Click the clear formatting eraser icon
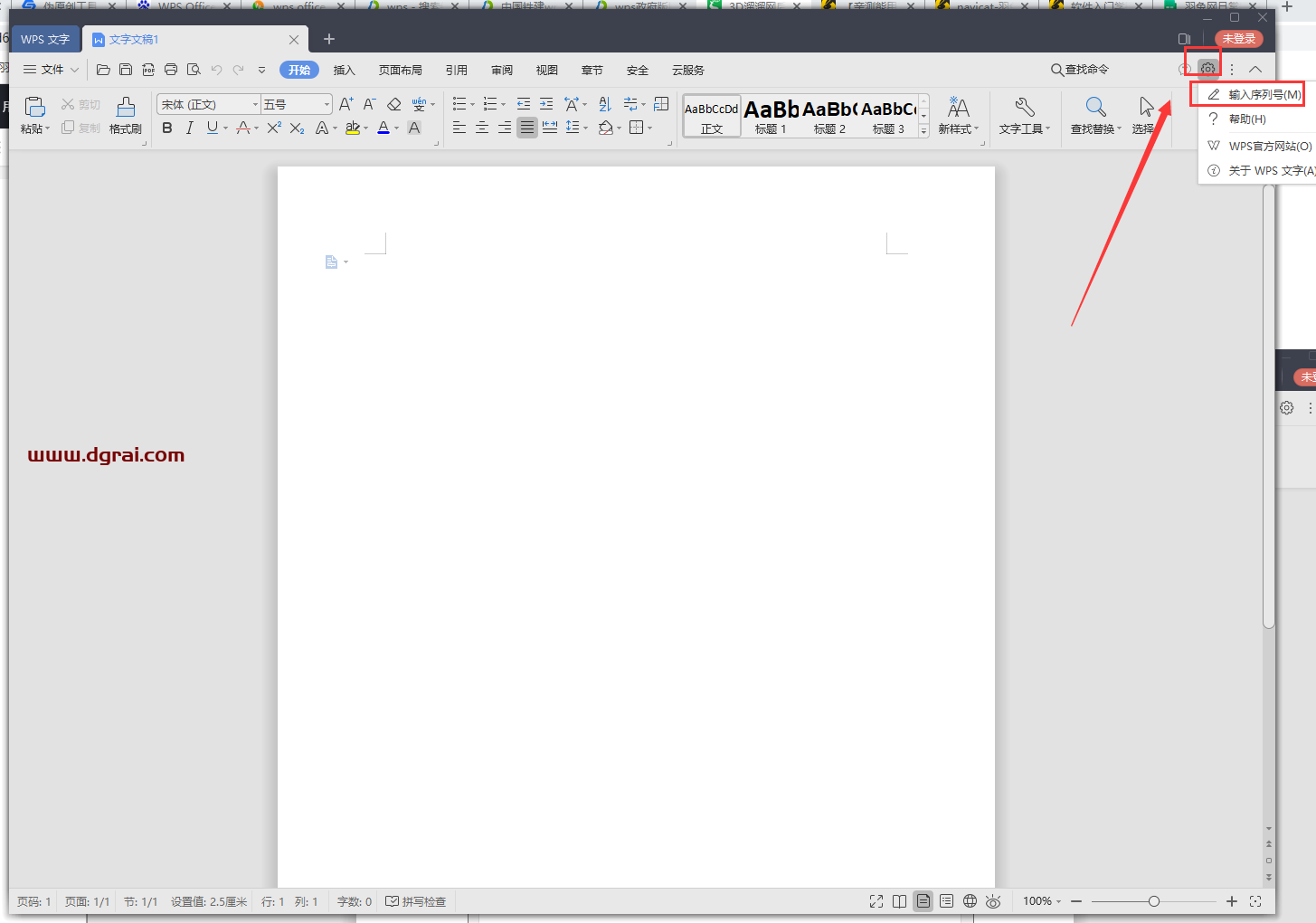 (x=393, y=103)
